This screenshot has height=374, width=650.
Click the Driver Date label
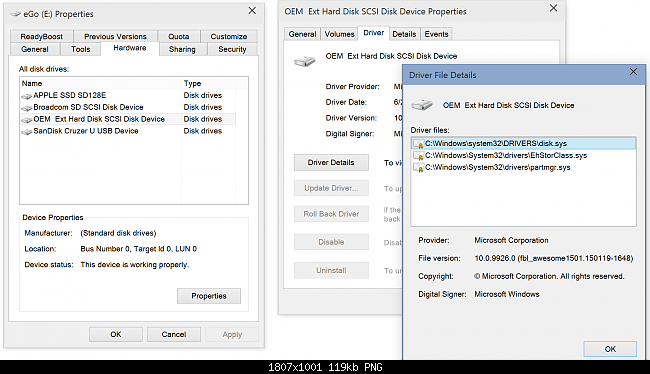[346, 102]
